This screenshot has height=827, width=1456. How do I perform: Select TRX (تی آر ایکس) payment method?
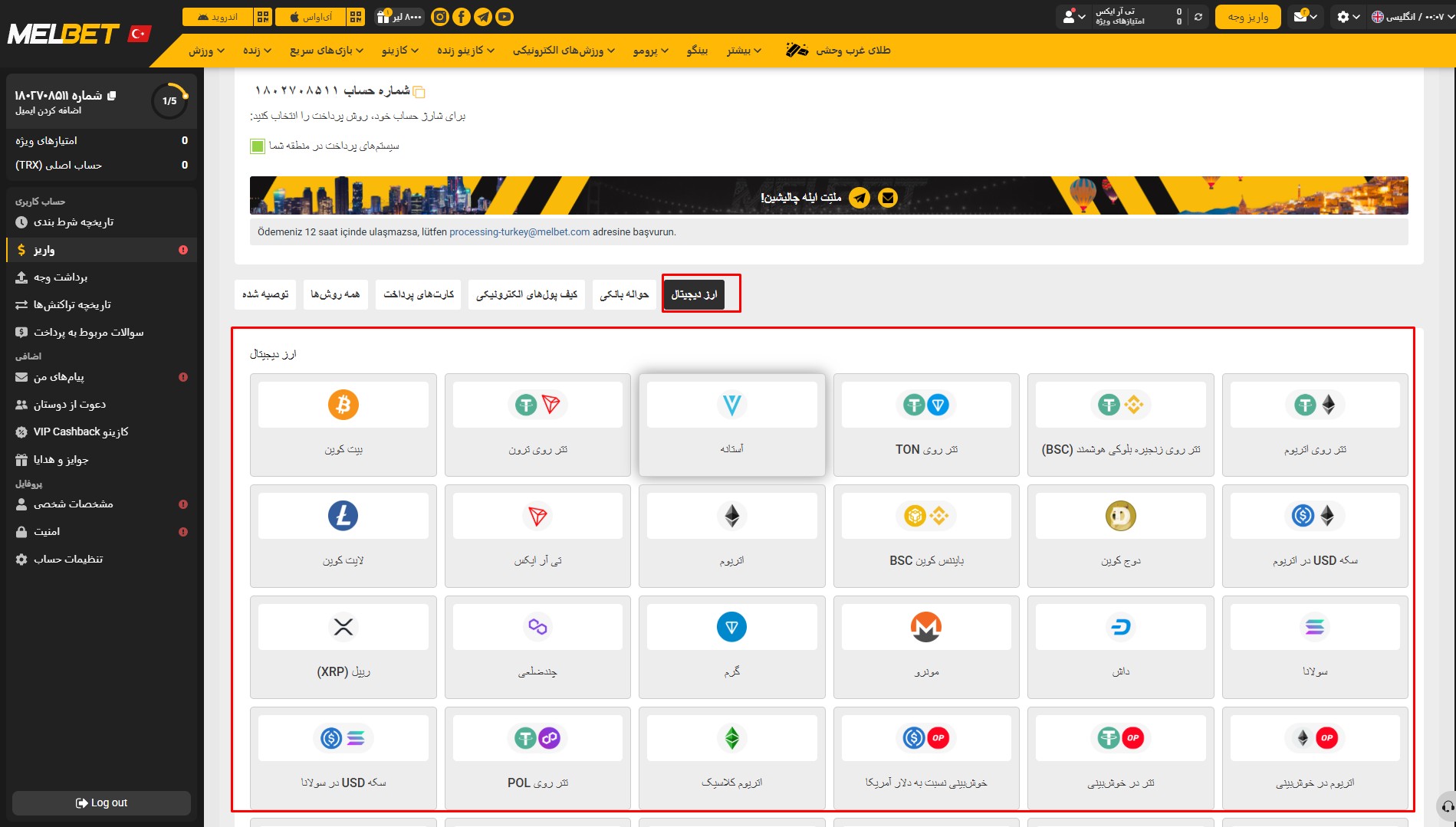point(537,536)
